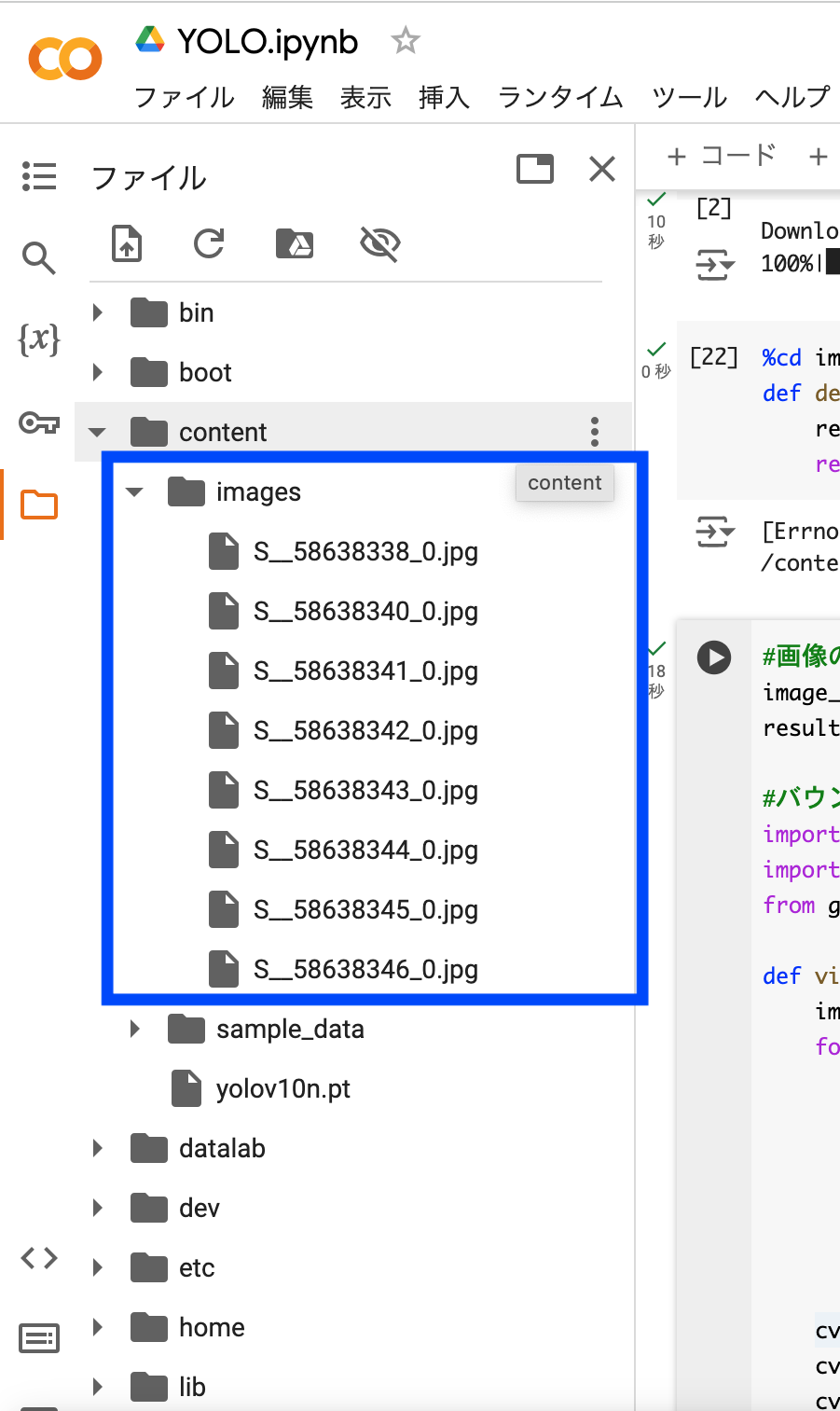Click the search magnifier sidebar icon

(39, 257)
